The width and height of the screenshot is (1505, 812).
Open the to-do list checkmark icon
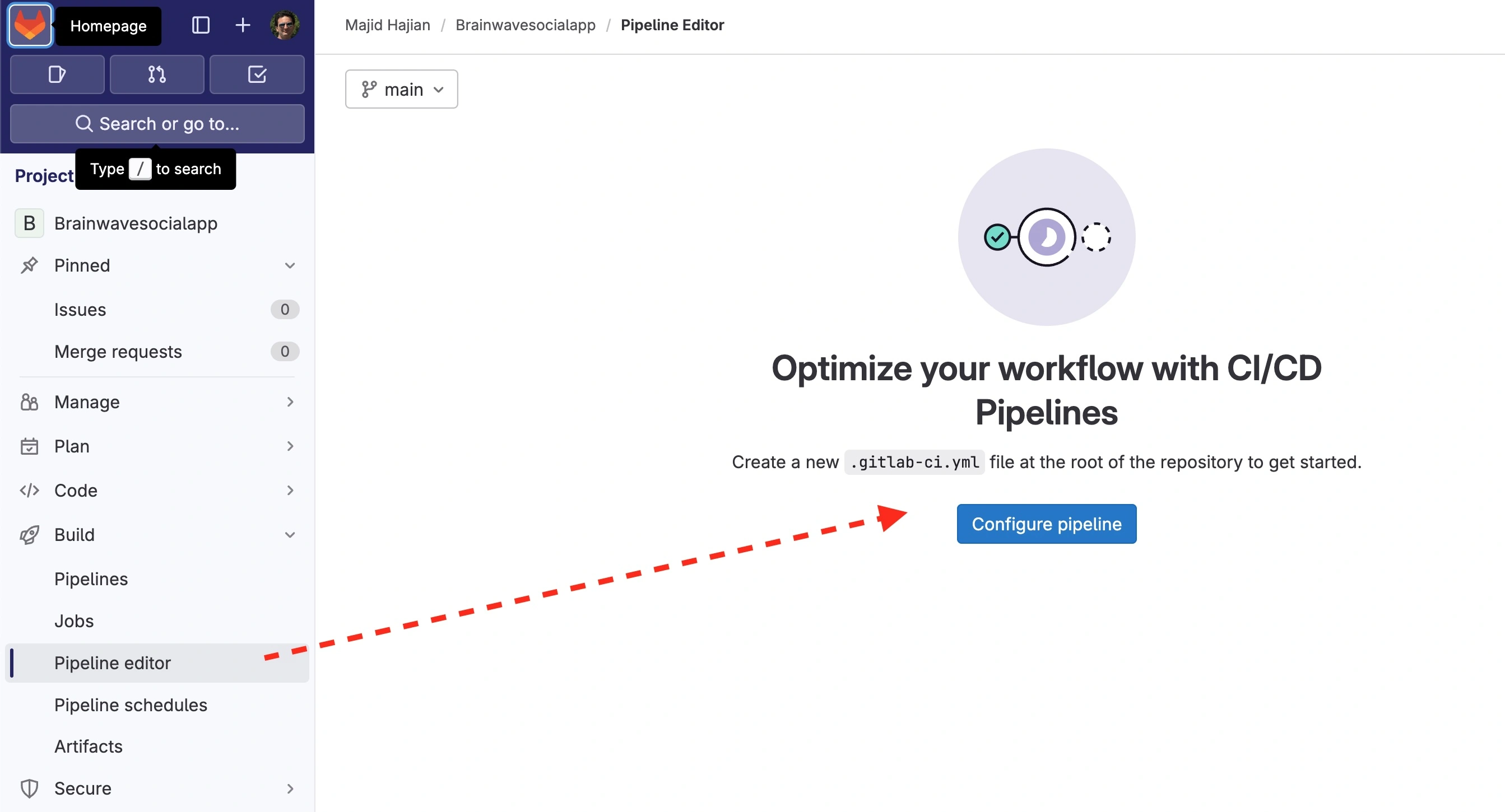257,74
